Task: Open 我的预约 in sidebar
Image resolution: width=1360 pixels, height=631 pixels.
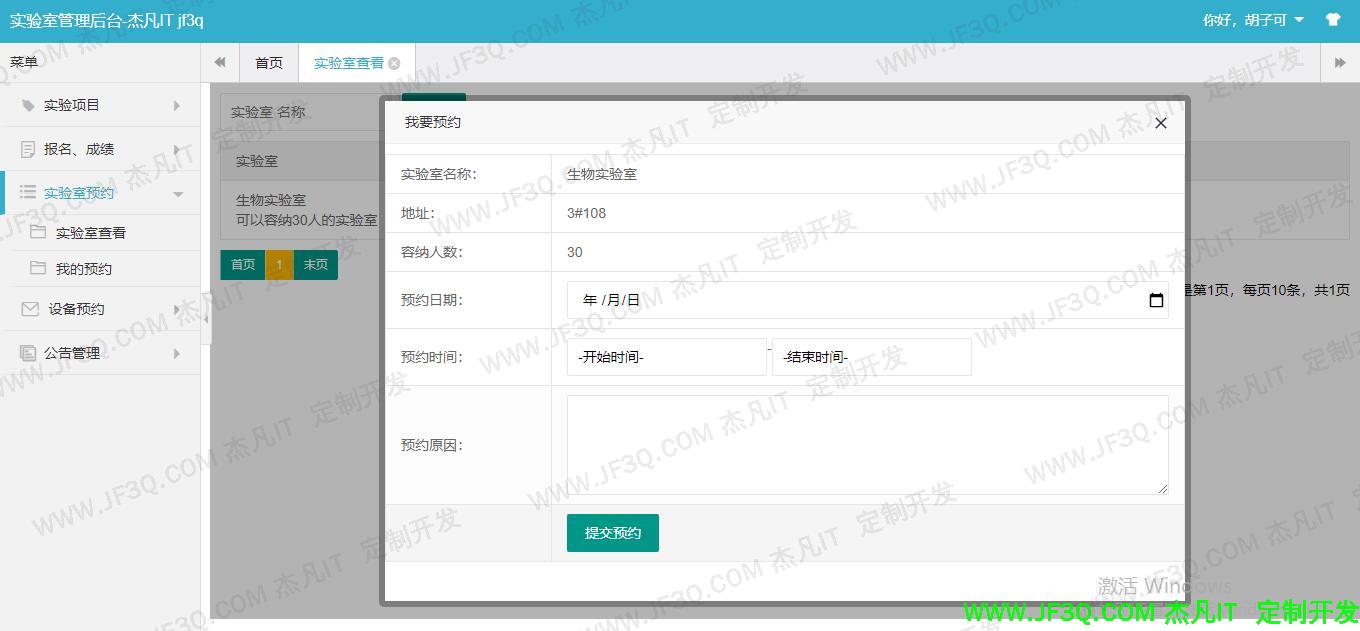Action: click(83, 269)
